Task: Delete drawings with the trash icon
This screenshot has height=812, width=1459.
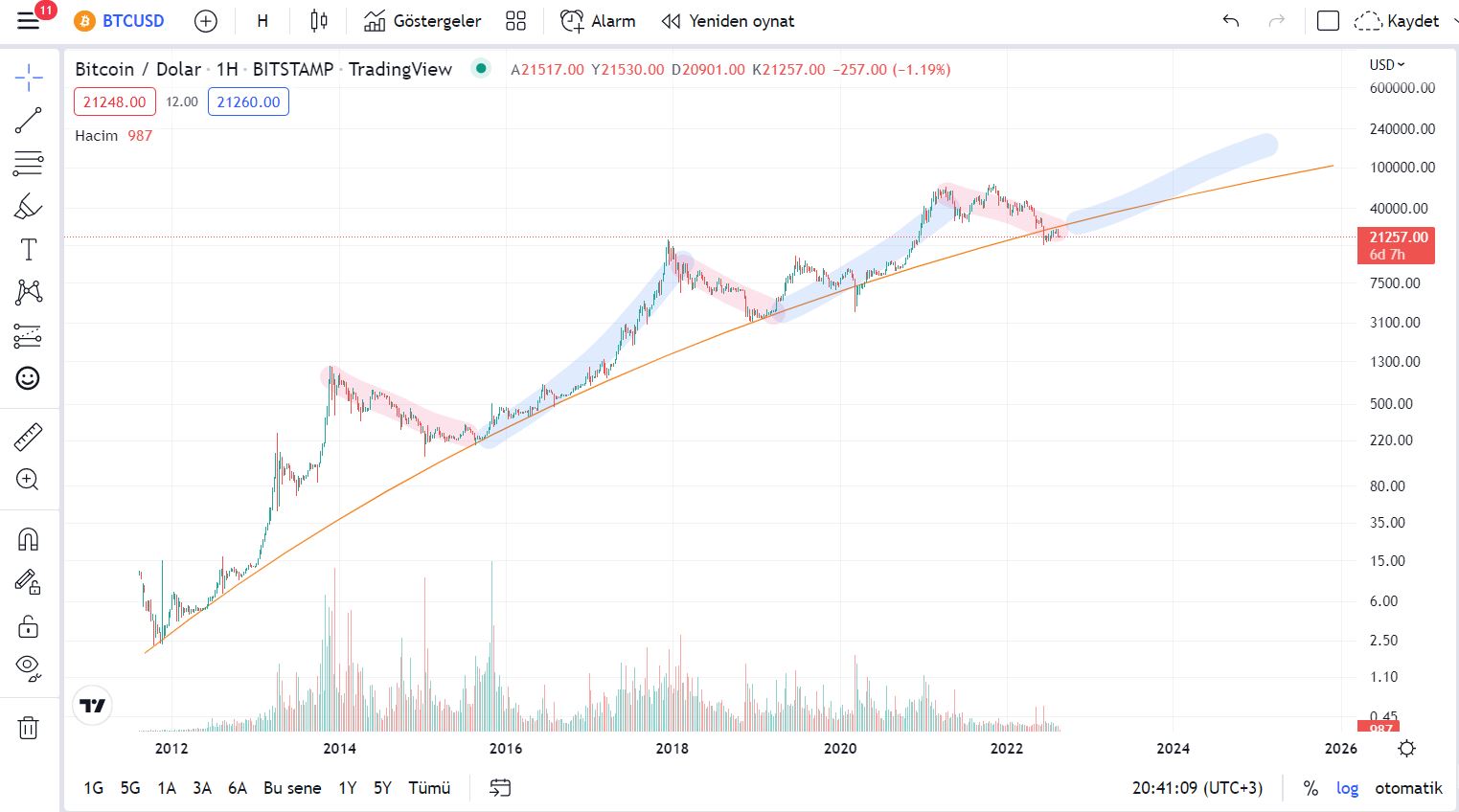Action: 28,728
